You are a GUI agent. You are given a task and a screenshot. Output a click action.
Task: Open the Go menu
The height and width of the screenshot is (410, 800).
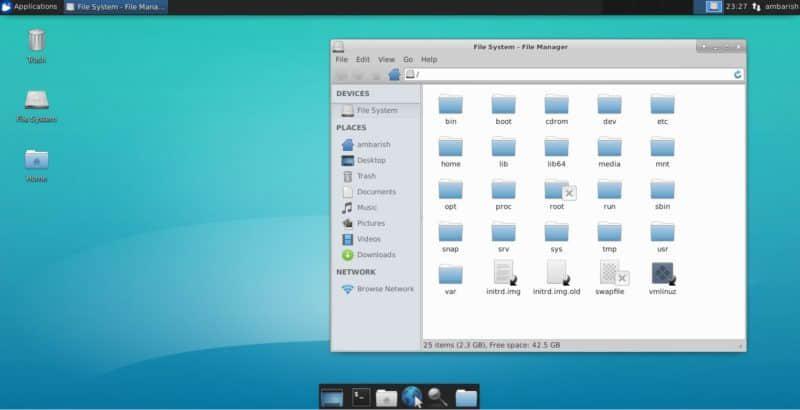[408, 59]
